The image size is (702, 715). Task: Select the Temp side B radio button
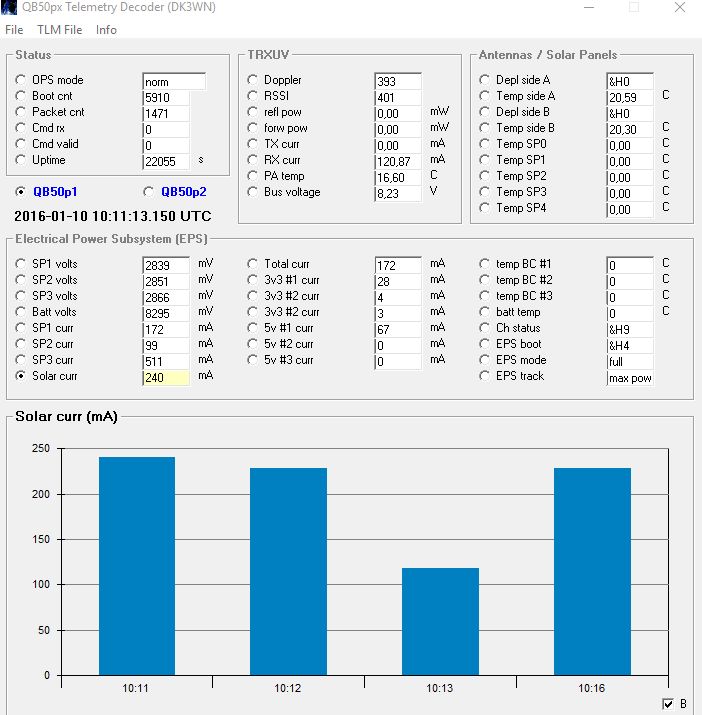[x=484, y=128]
